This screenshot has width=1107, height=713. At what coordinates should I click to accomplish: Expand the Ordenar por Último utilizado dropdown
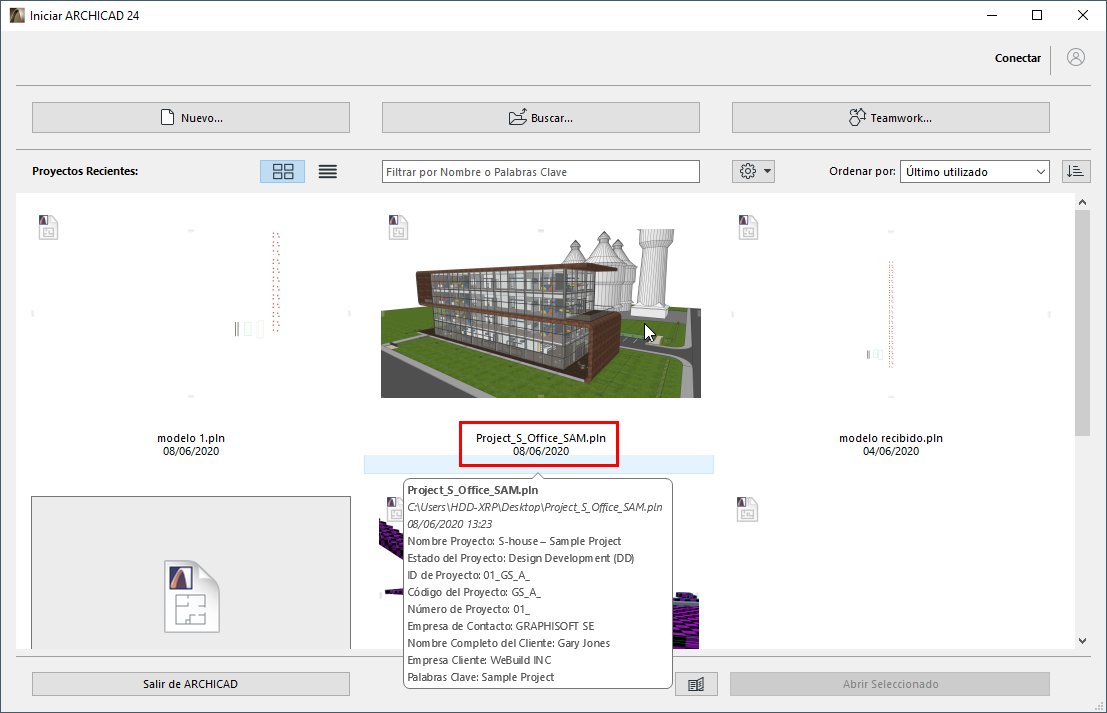(975, 172)
